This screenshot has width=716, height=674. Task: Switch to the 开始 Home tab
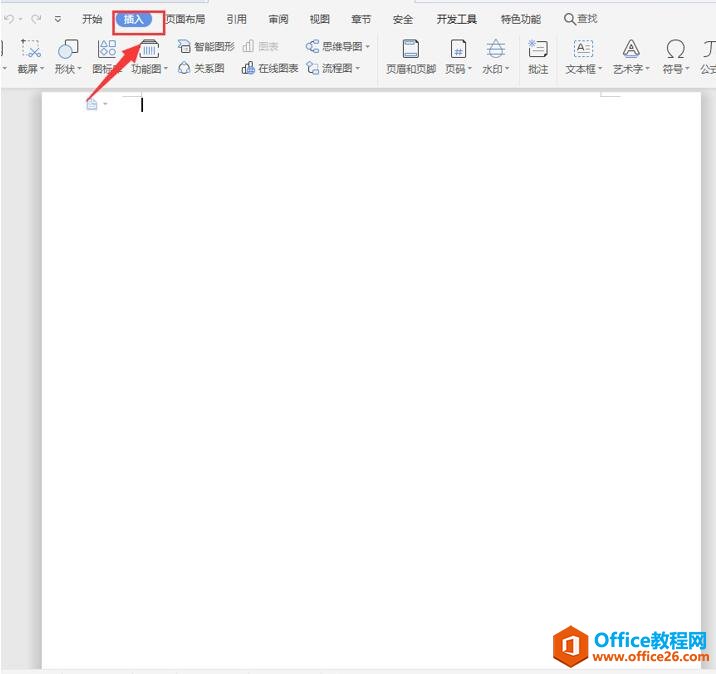pos(92,19)
